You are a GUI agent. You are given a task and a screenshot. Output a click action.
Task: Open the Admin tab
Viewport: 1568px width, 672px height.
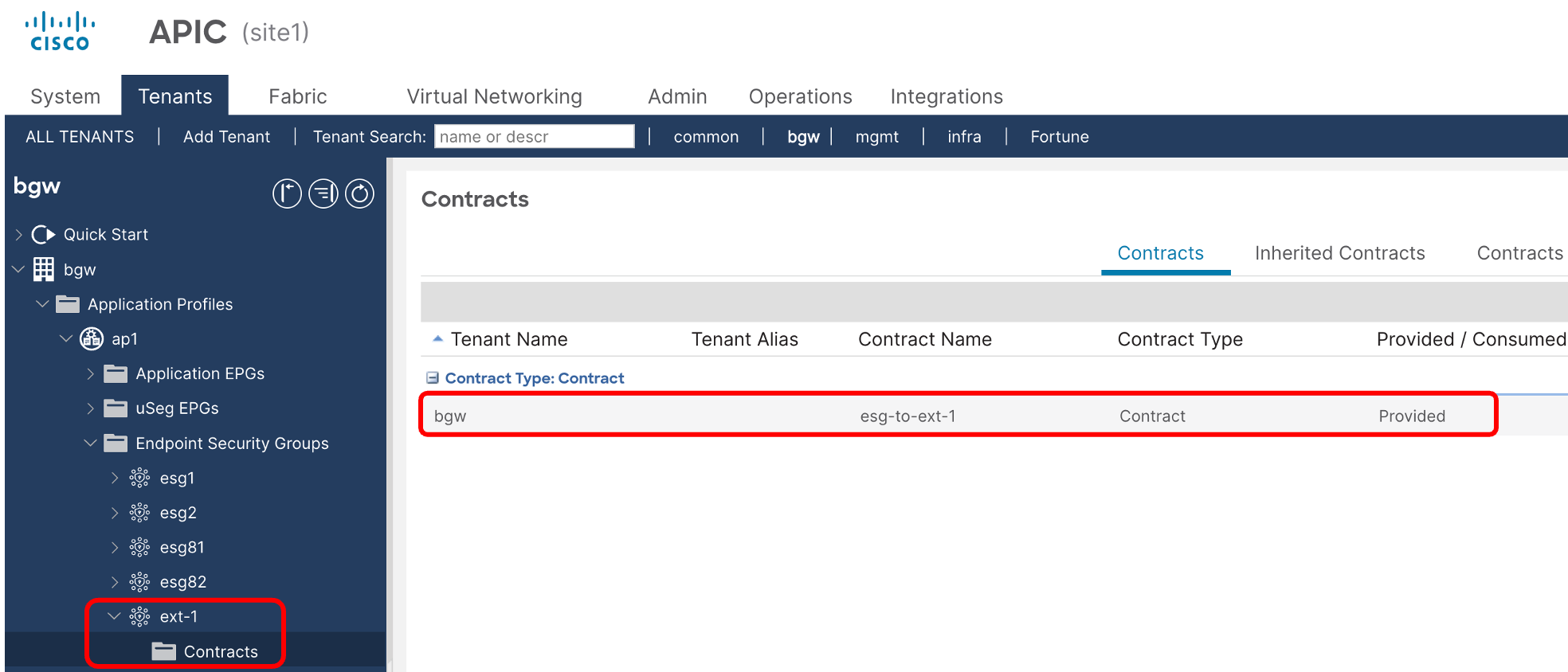point(677,96)
